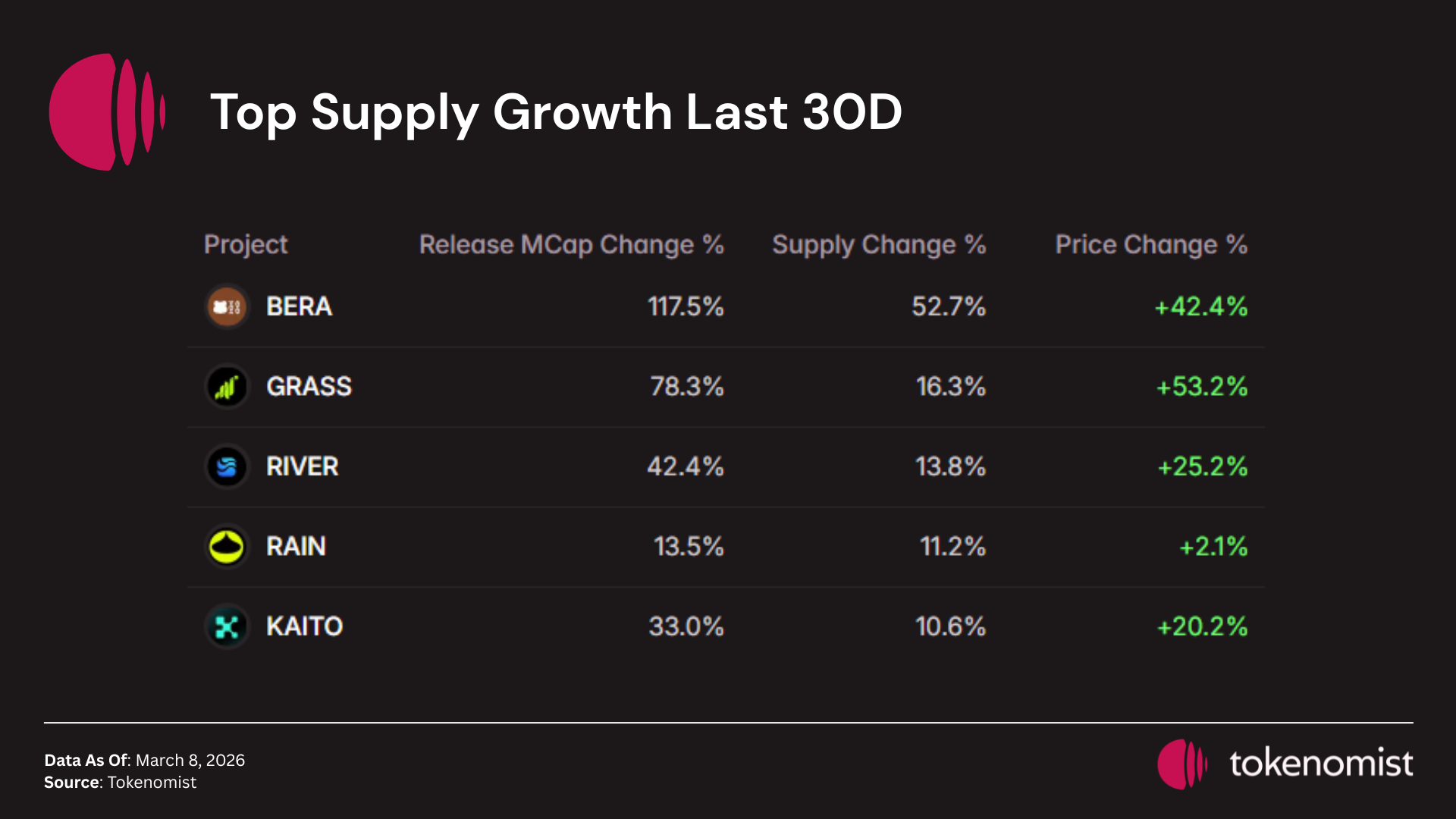Open the BERA project name
This screenshot has height=819, width=1456.
point(299,306)
